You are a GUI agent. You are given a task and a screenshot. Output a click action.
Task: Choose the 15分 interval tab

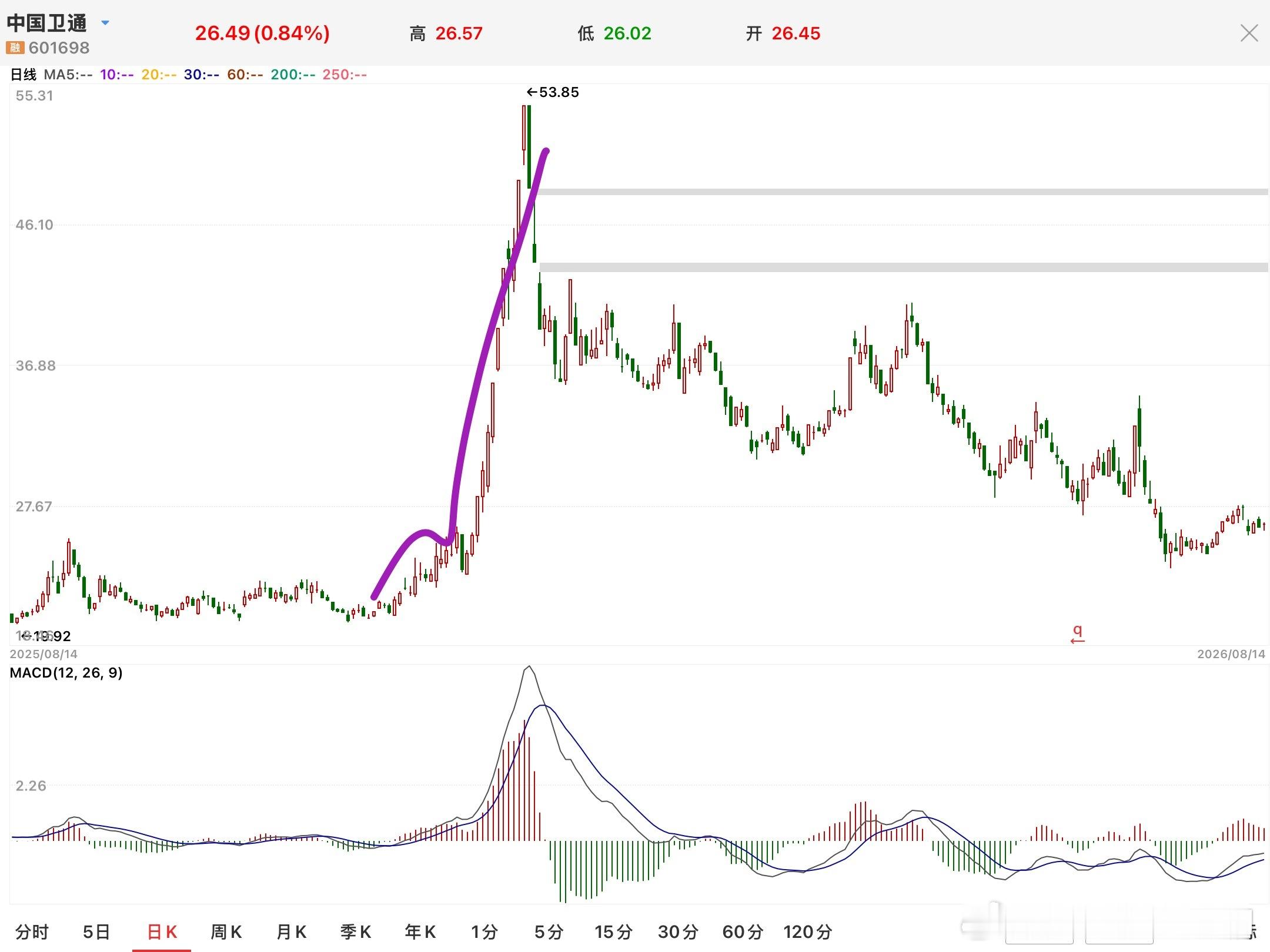[613, 931]
